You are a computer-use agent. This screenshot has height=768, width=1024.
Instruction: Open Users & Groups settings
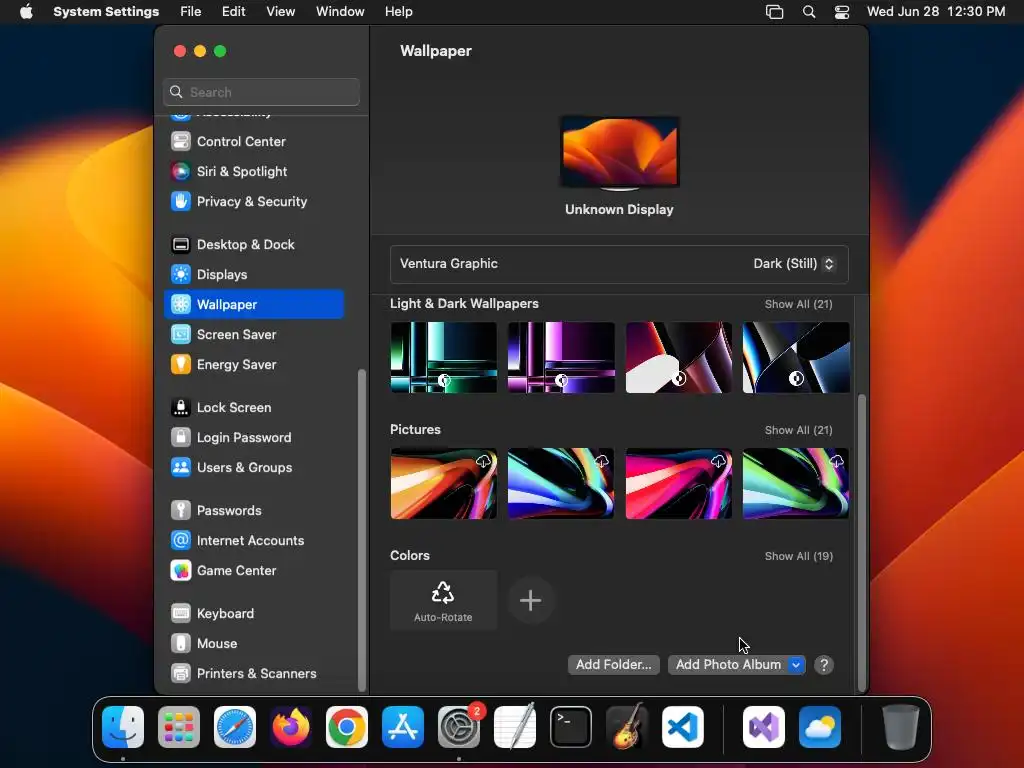[x=253, y=468]
